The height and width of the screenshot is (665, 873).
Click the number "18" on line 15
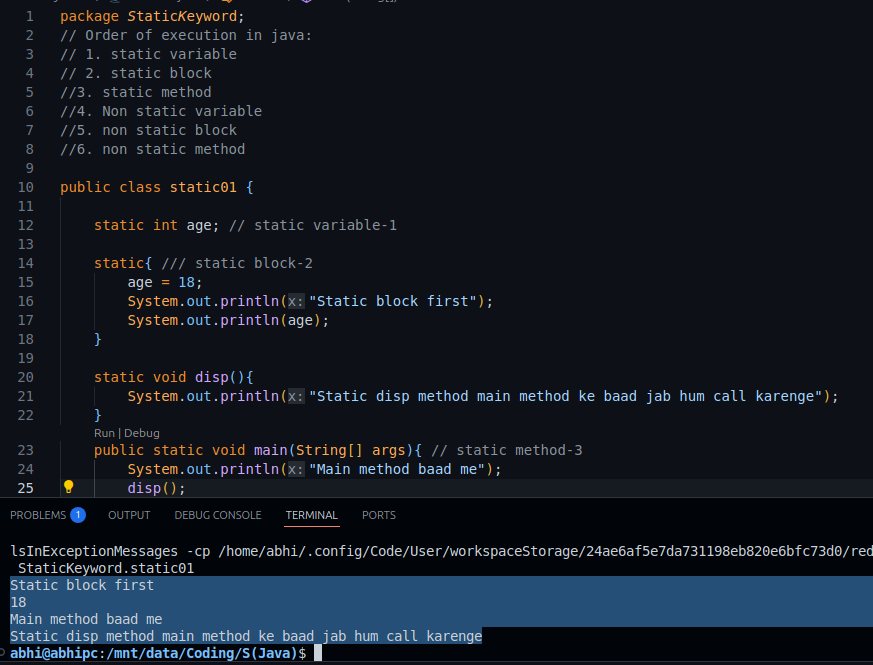click(x=187, y=282)
